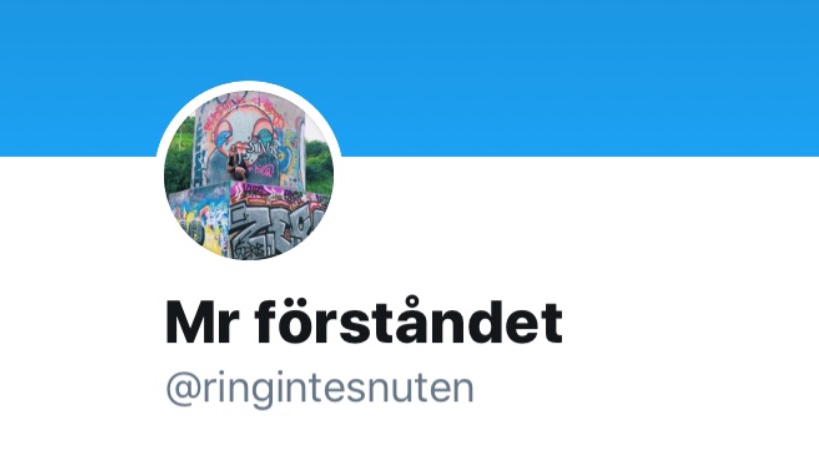Click the concrete tower top in the avatar
The height and width of the screenshot is (449, 819).
click(x=249, y=102)
